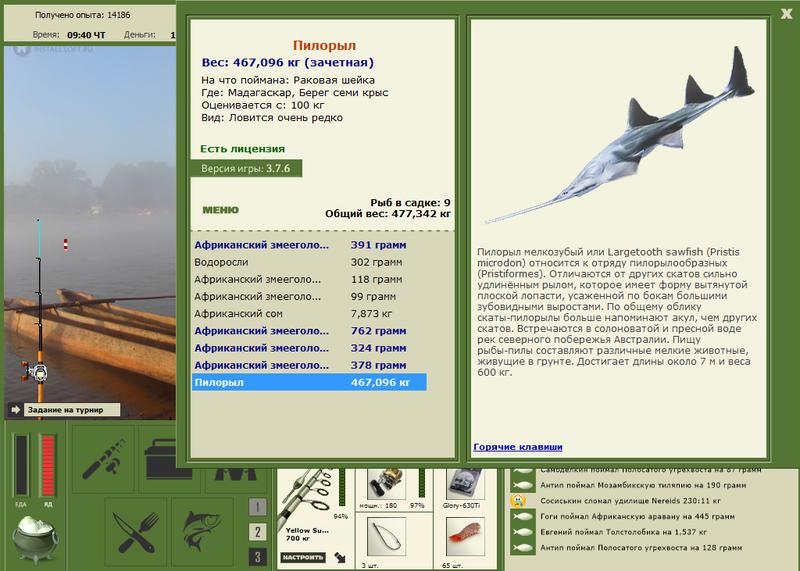Select Пилорыл 467,096 кг row in keepnet
This screenshot has height=571, width=800.
pos(309,382)
